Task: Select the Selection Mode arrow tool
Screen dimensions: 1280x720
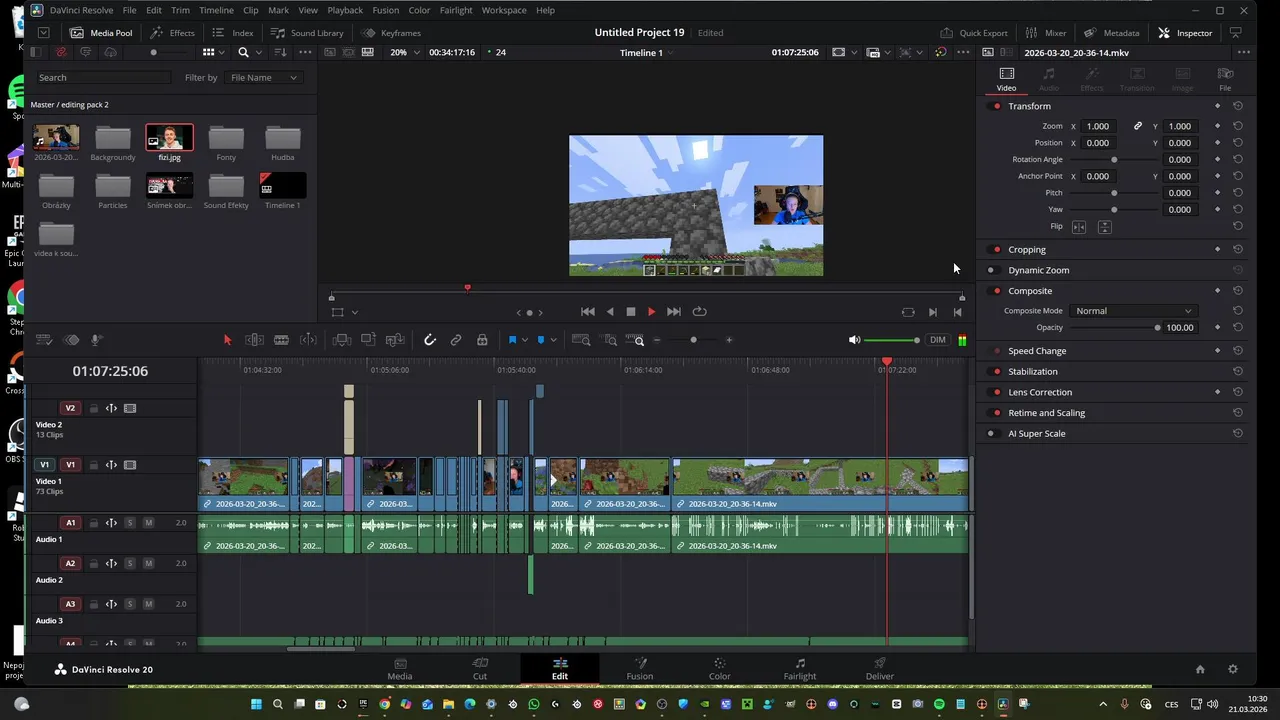Action: [x=227, y=340]
